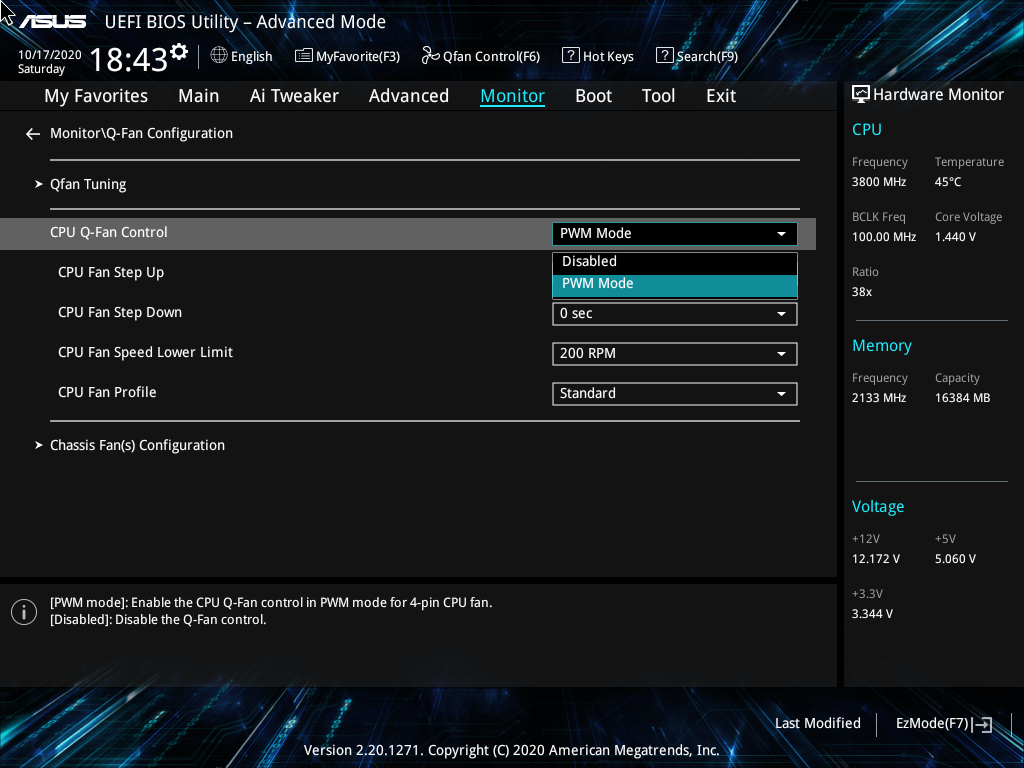The image size is (1024, 768).
Task: Click the +12V reading 12.172 V
Action: click(875, 559)
